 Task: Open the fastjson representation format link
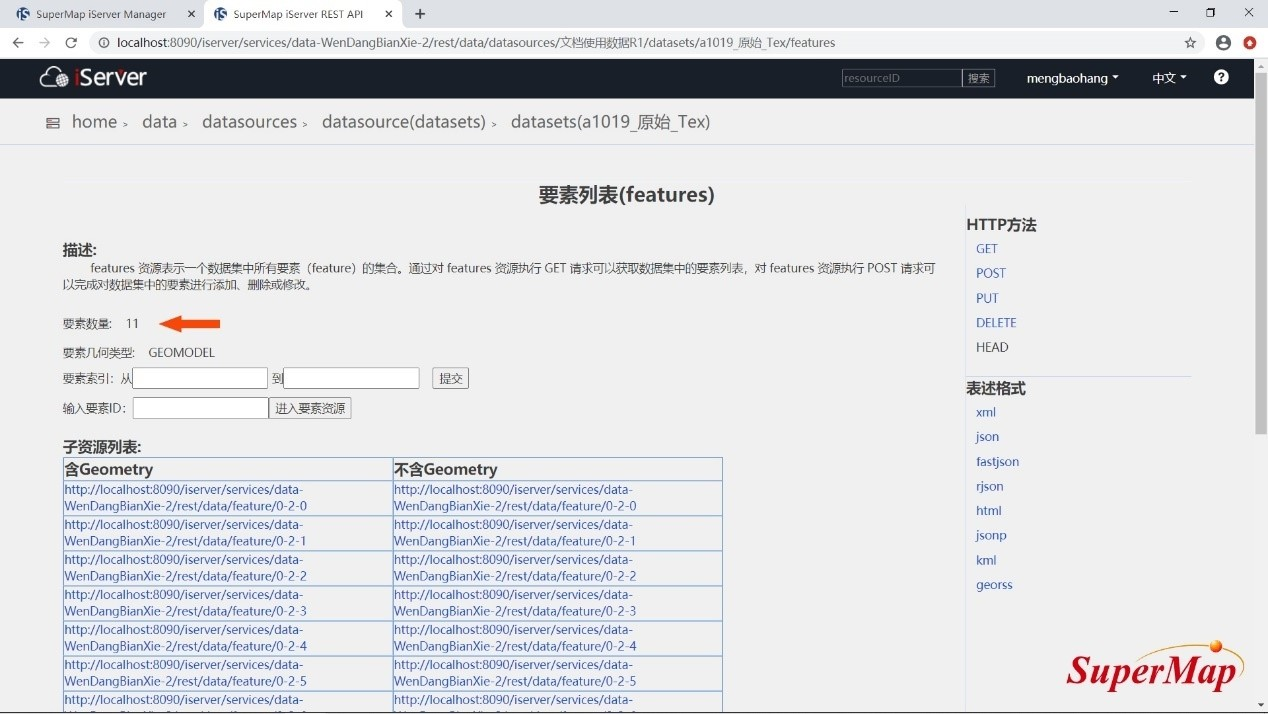(997, 461)
